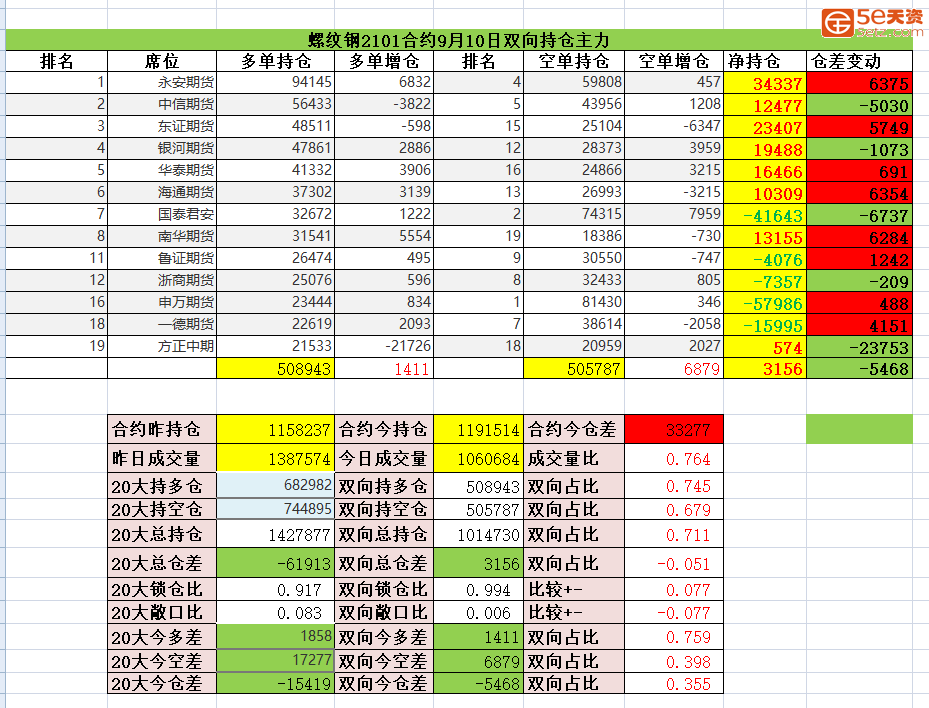
Task: Select the 中信期货 seat cell
Action: coord(162,104)
